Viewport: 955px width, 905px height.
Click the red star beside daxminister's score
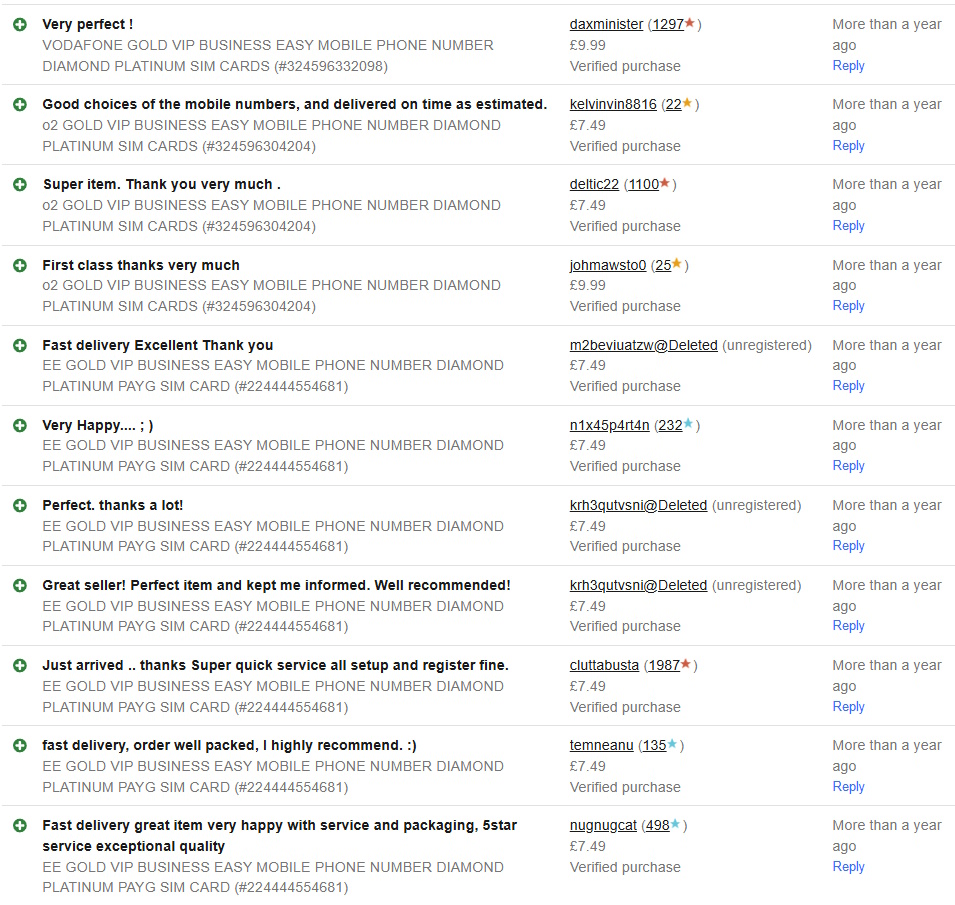pos(690,23)
